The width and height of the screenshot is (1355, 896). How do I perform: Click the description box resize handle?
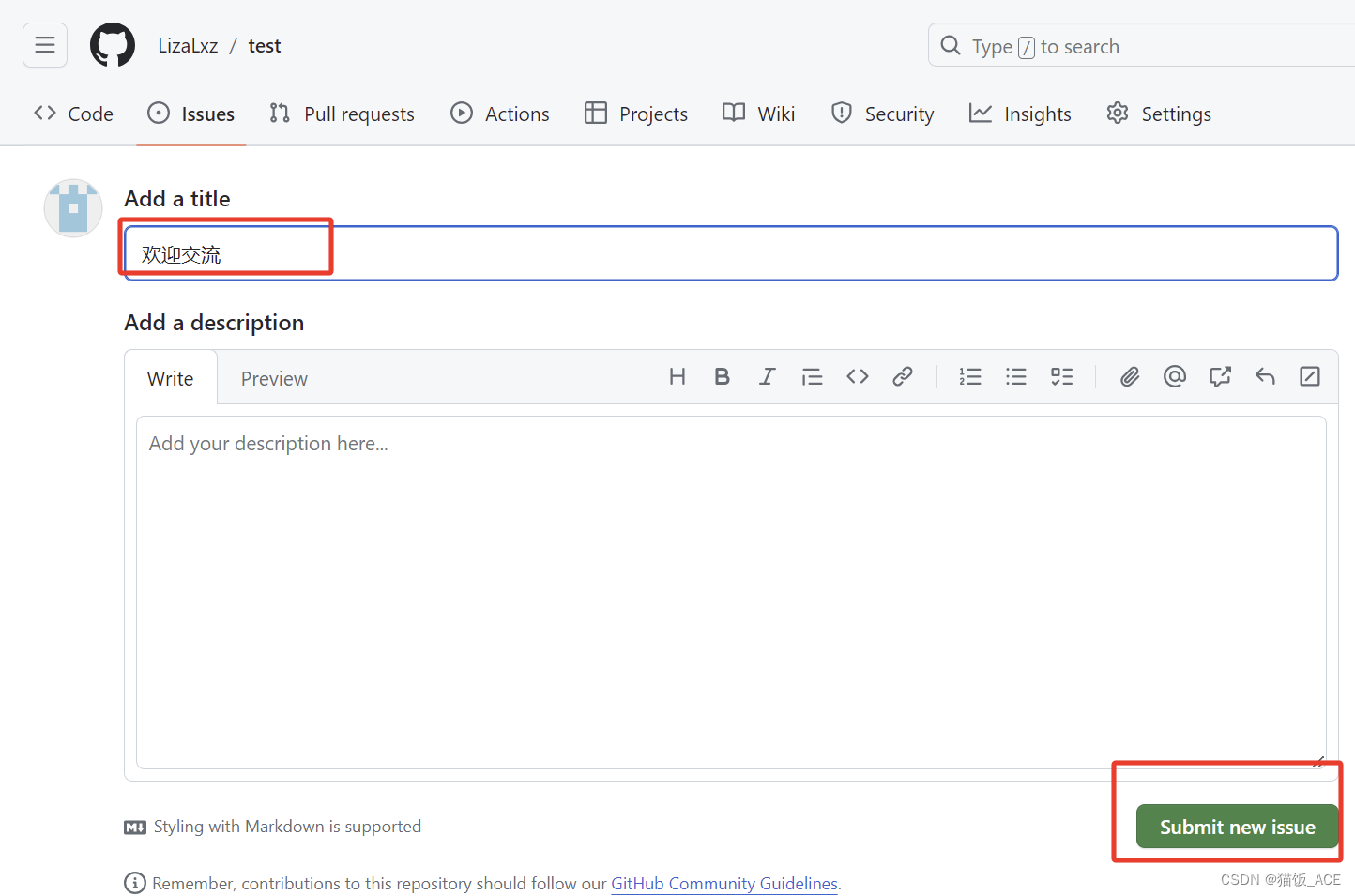pyautogui.click(x=1318, y=762)
